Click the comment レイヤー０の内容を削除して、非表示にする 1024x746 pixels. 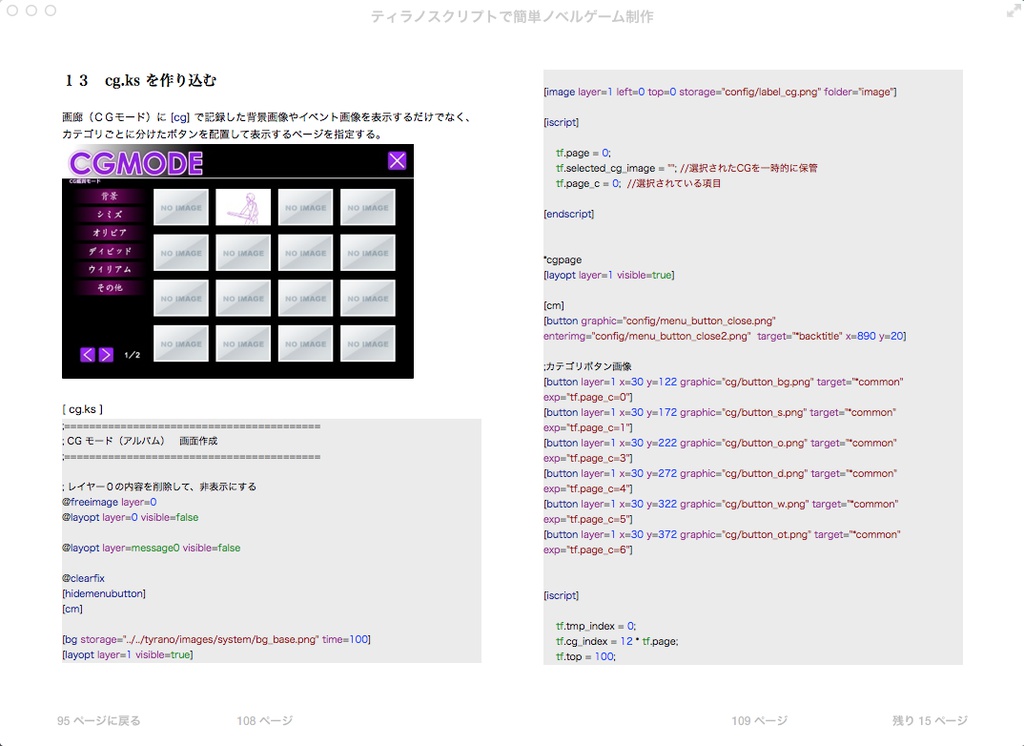click(x=159, y=487)
